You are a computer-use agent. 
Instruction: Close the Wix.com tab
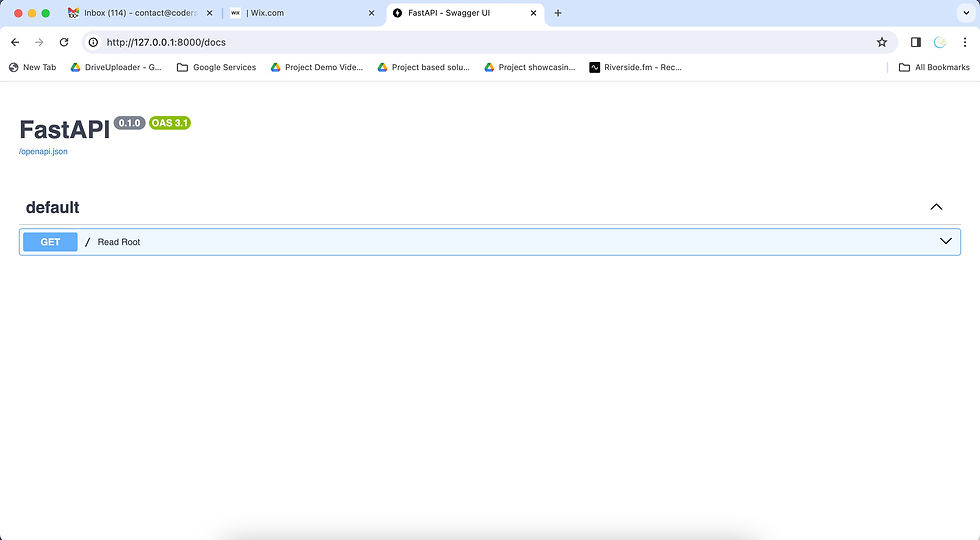[x=371, y=12]
